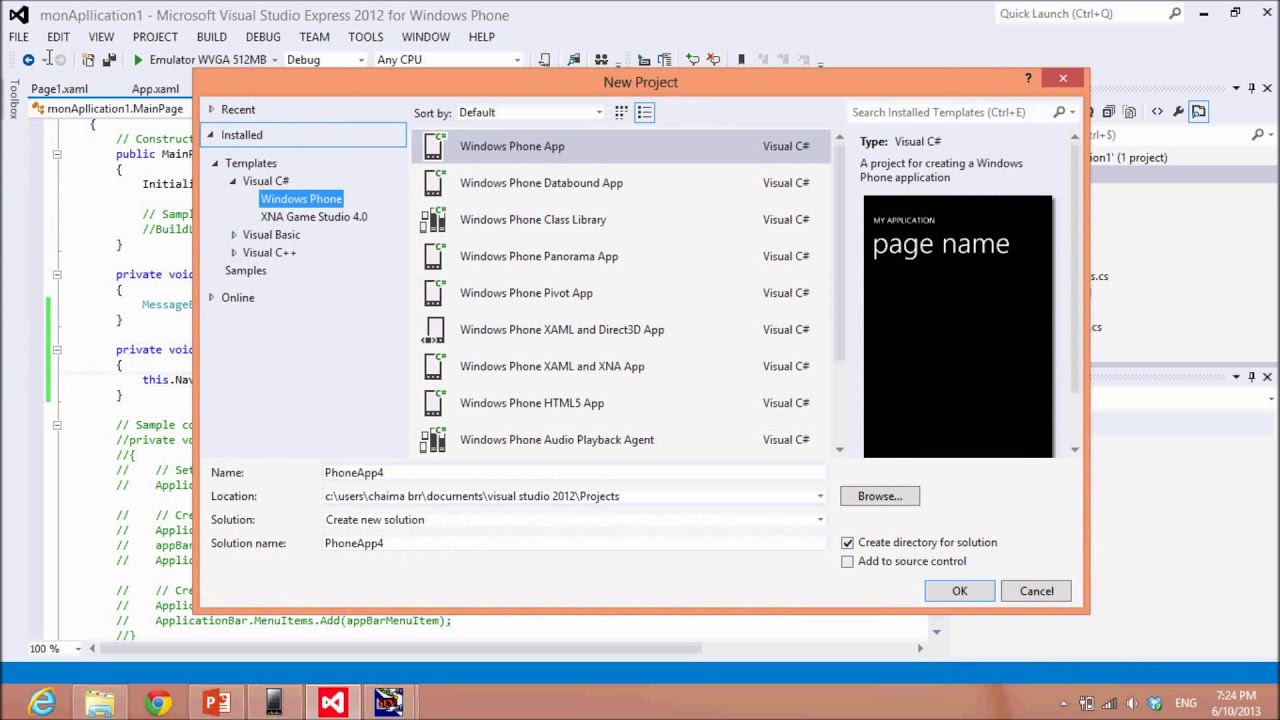Collapse the Templates tree node
1280x720 pixels.
pyautogui.click(x=214, y=164)
